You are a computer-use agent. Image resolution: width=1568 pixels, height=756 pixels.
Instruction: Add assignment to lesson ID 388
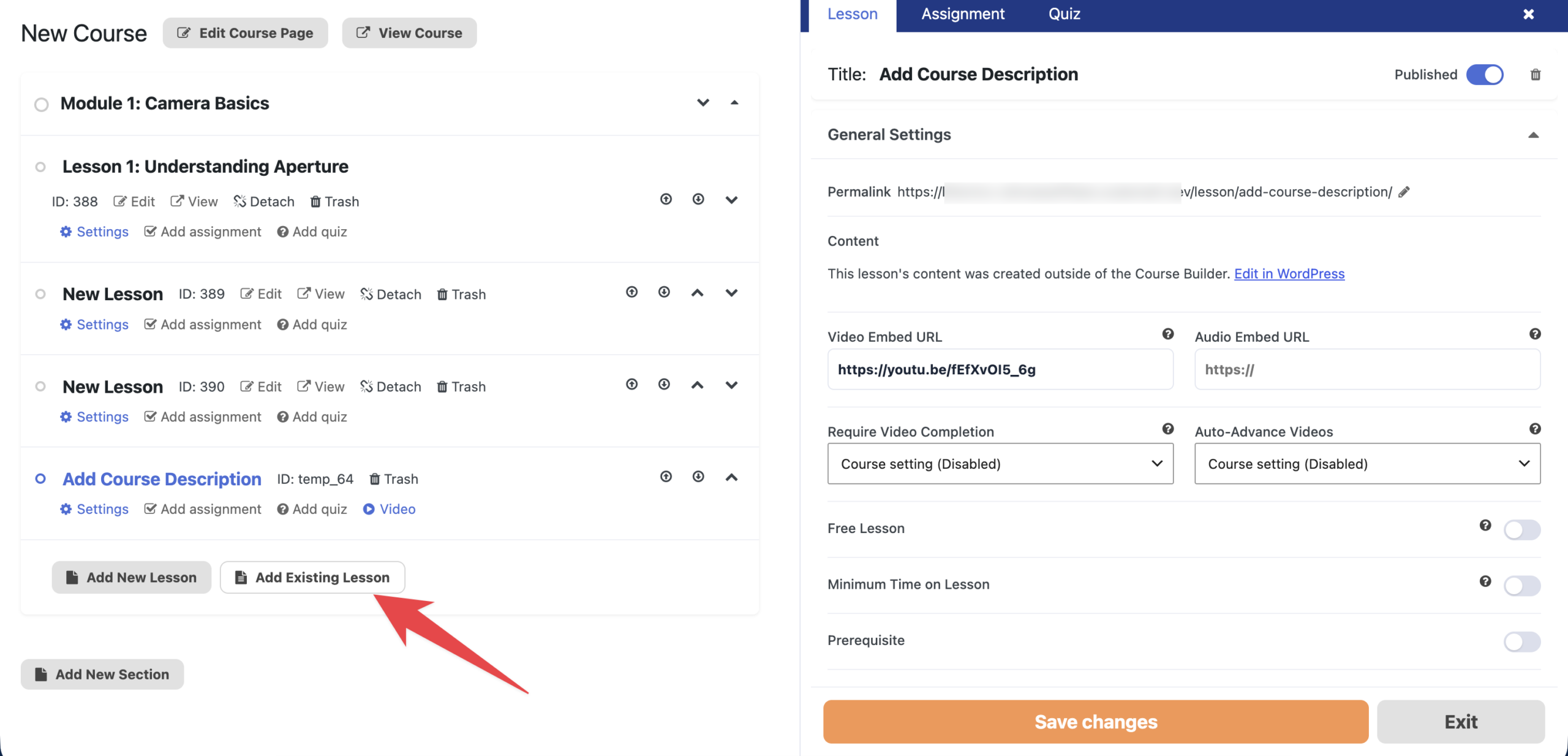pyautogui.click(x=203, y=232)
